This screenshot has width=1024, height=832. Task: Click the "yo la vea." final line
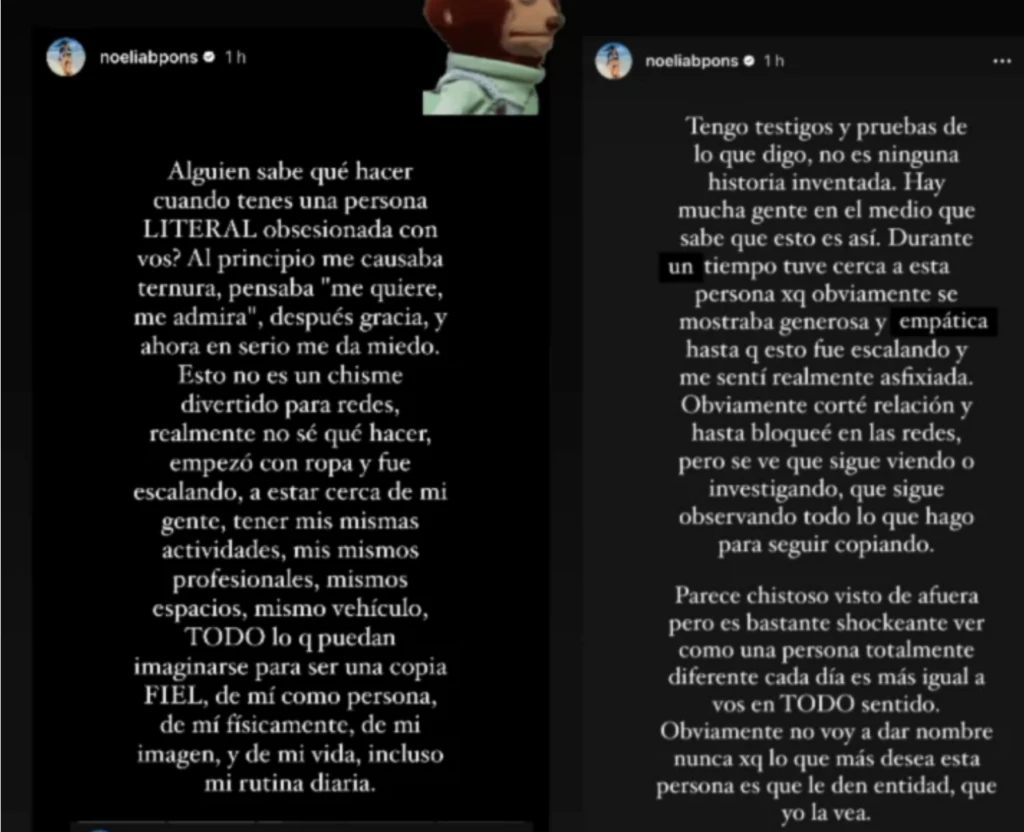click(826, 813)
